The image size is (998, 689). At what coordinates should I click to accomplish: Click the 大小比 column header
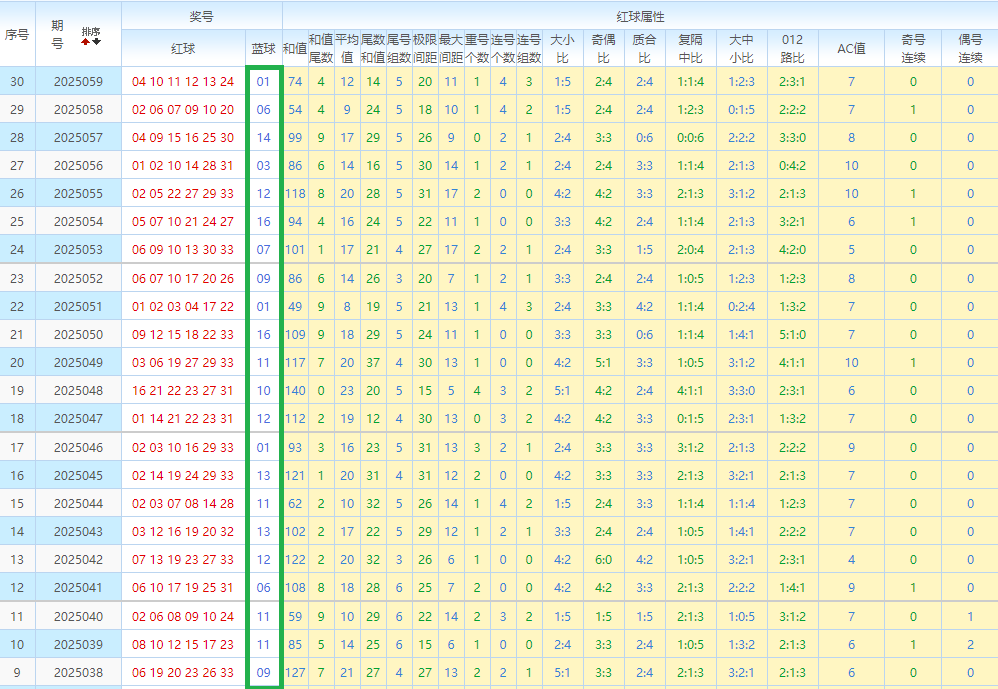(x=563, y=48)
